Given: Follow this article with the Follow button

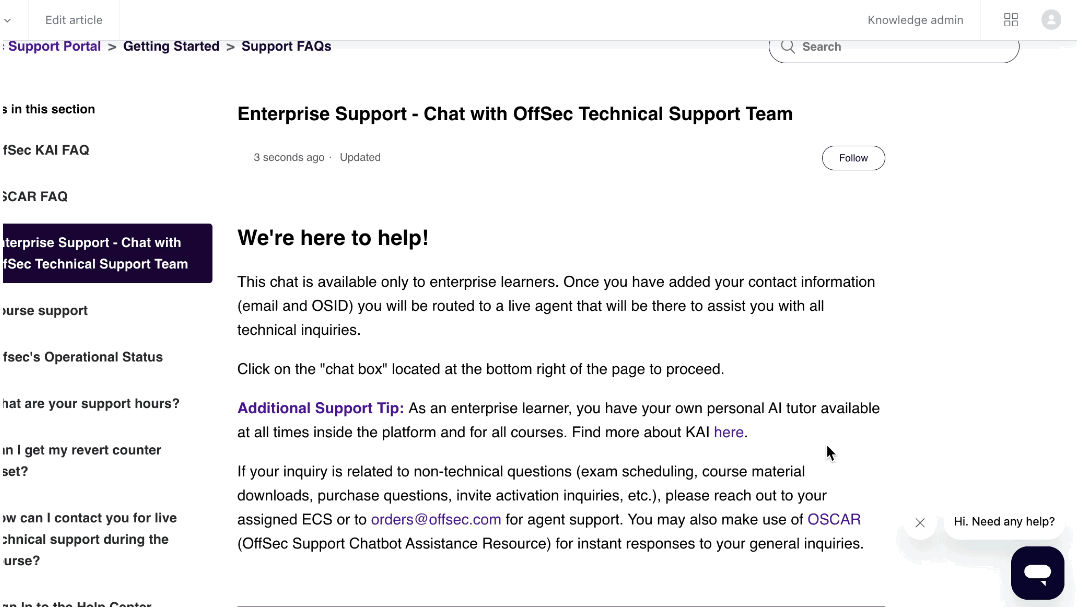Looking at the screenshot, I should click(853, 158).
